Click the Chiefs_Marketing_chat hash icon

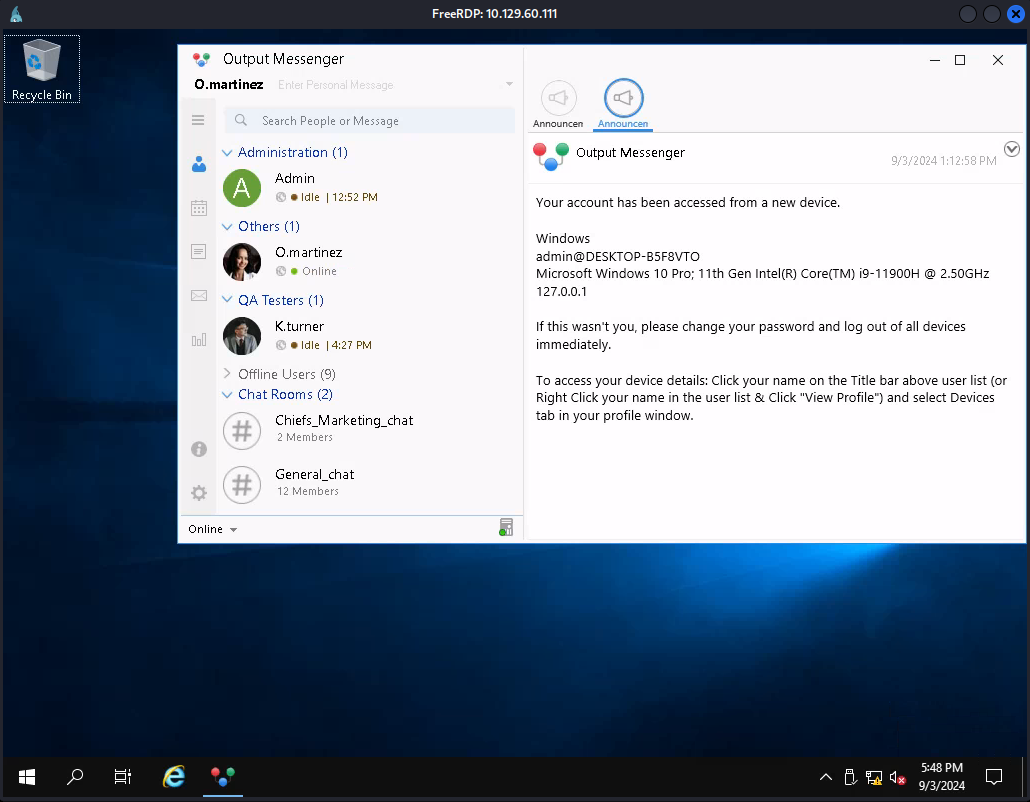pos(242,431)
